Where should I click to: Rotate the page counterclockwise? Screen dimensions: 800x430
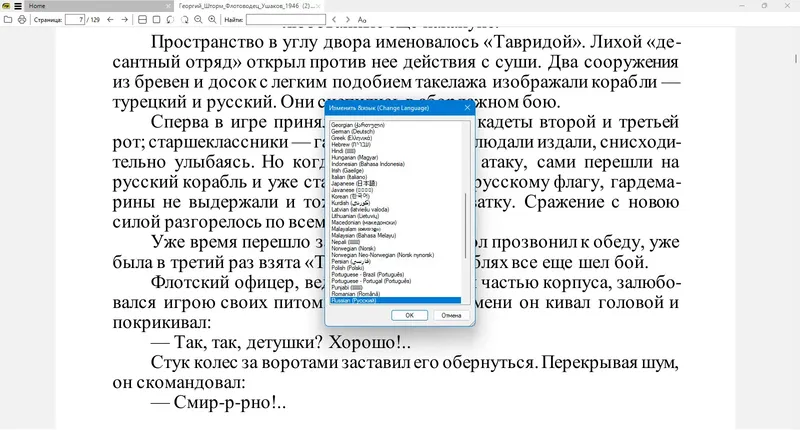click(x=170, y=19)
